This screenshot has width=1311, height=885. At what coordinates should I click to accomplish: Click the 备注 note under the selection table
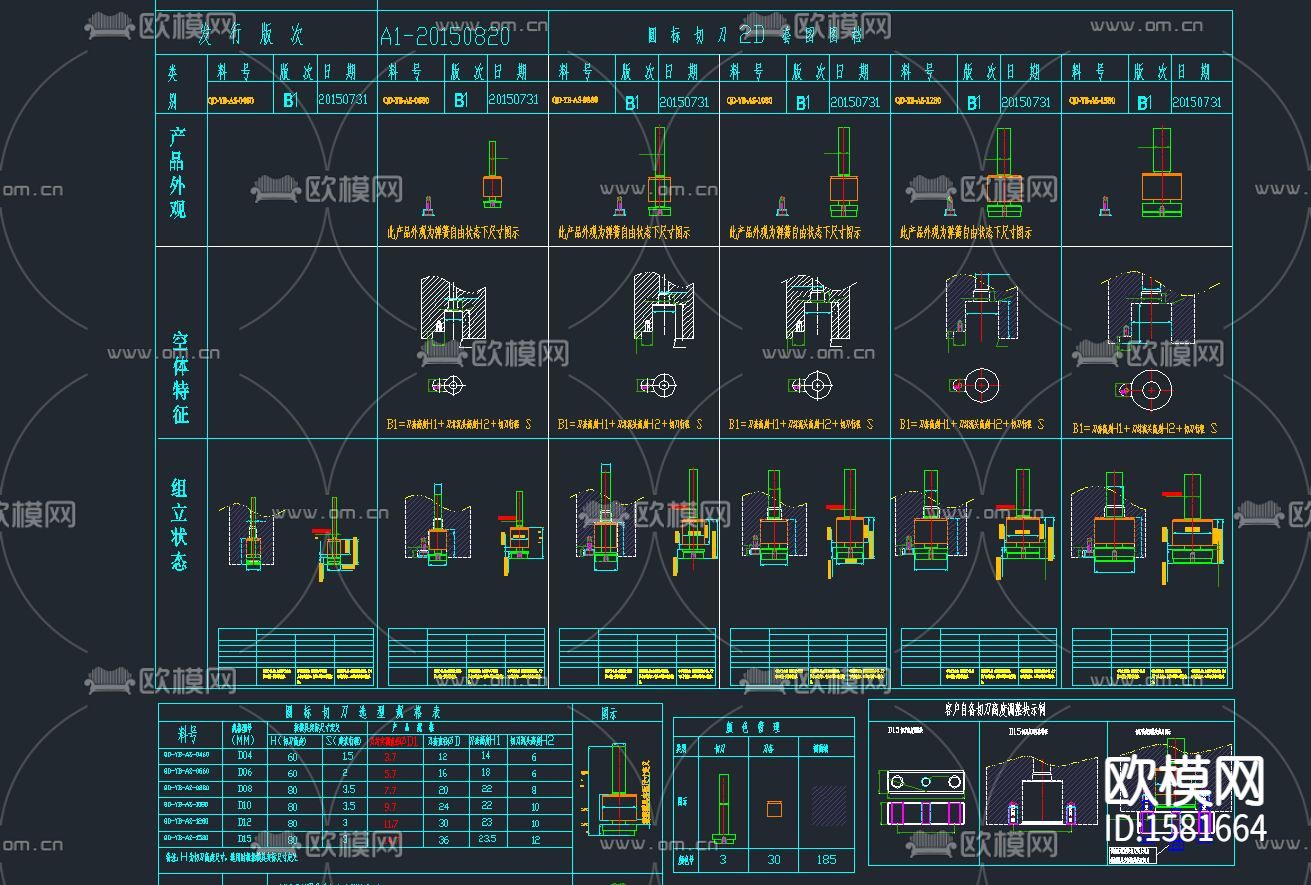[230, 857]
